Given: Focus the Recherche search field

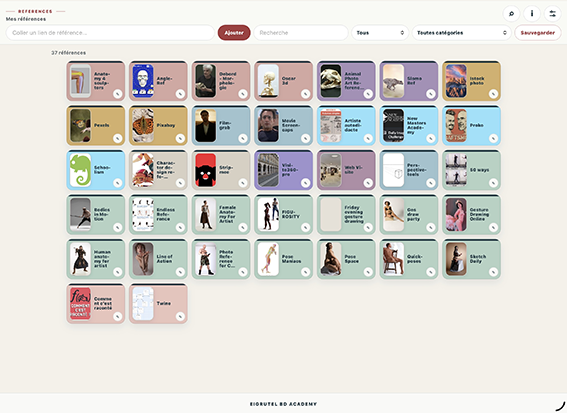Looking at the screenshot, I should (301, 33).
